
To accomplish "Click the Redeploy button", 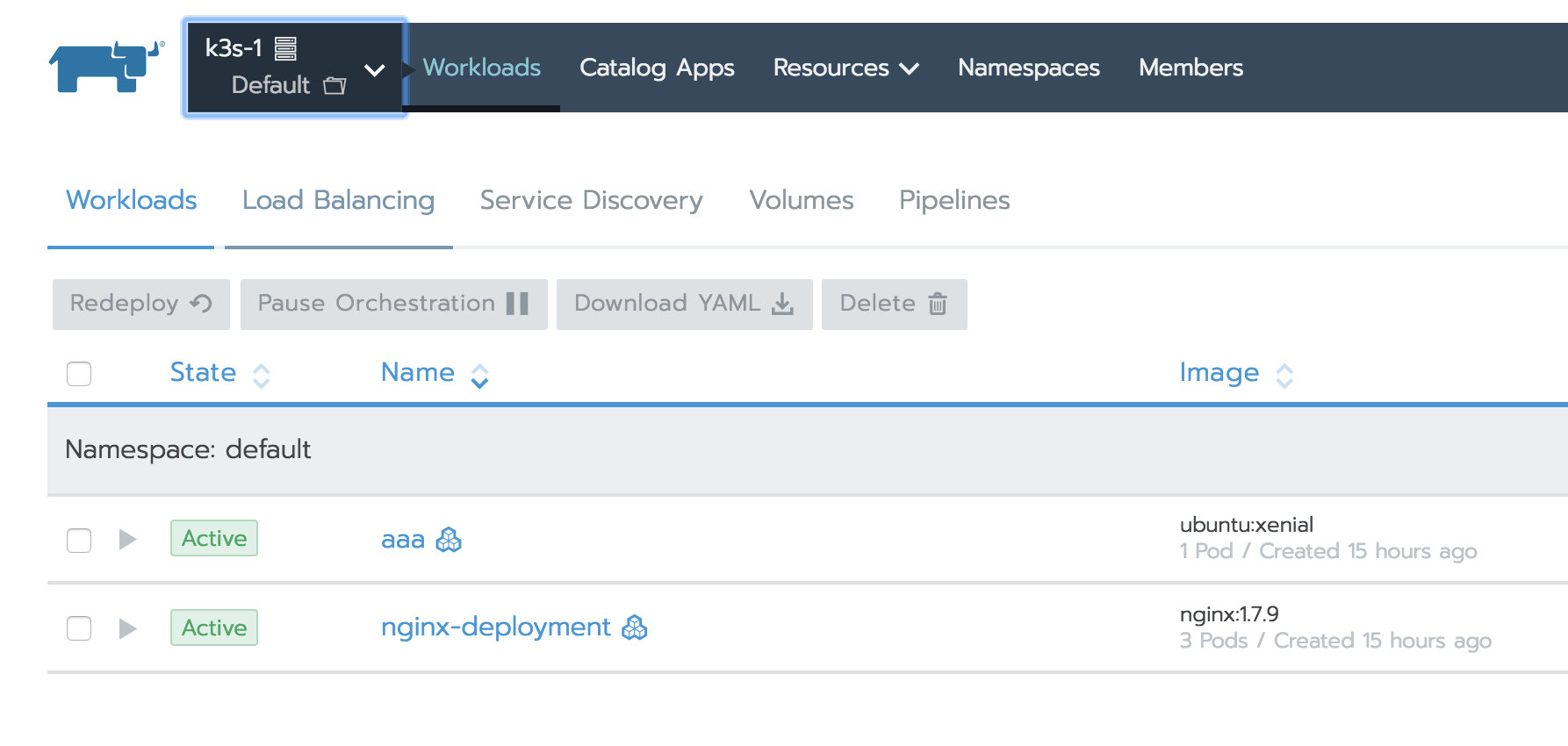I will pyautogui.click(x=140, y=304).
